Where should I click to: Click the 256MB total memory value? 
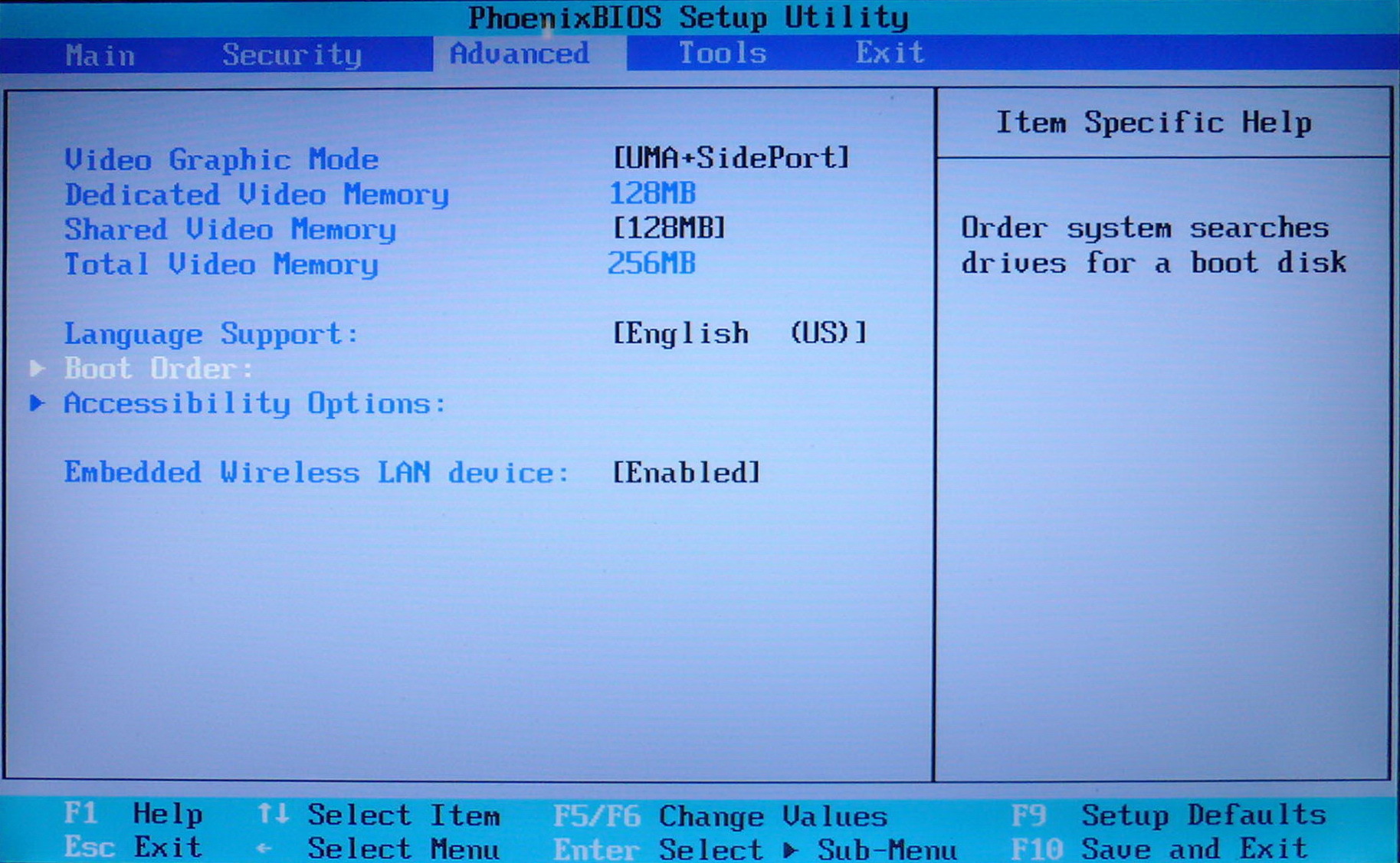(x=651, y=264)
